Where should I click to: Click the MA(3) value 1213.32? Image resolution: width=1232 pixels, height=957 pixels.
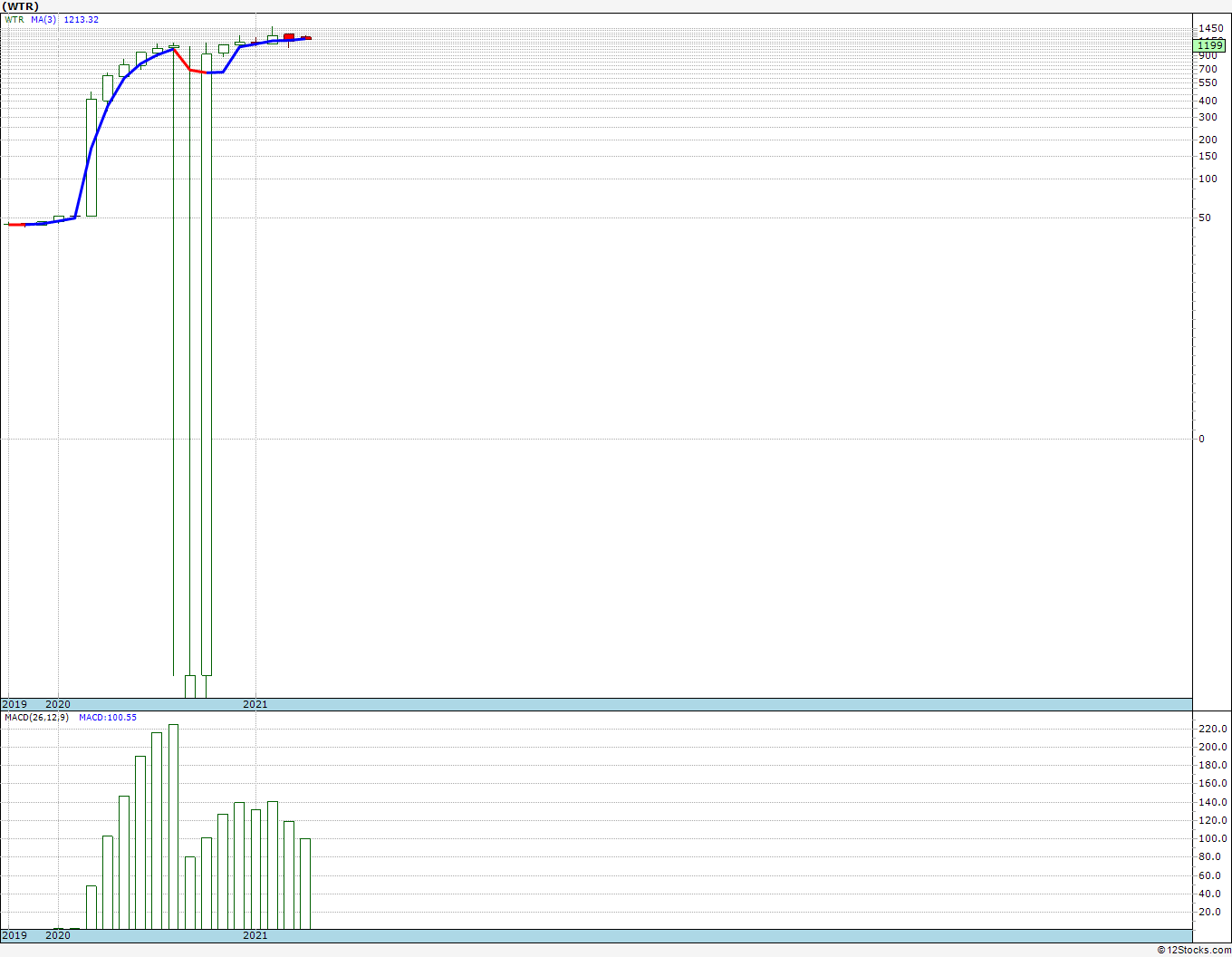click(81, 20)
